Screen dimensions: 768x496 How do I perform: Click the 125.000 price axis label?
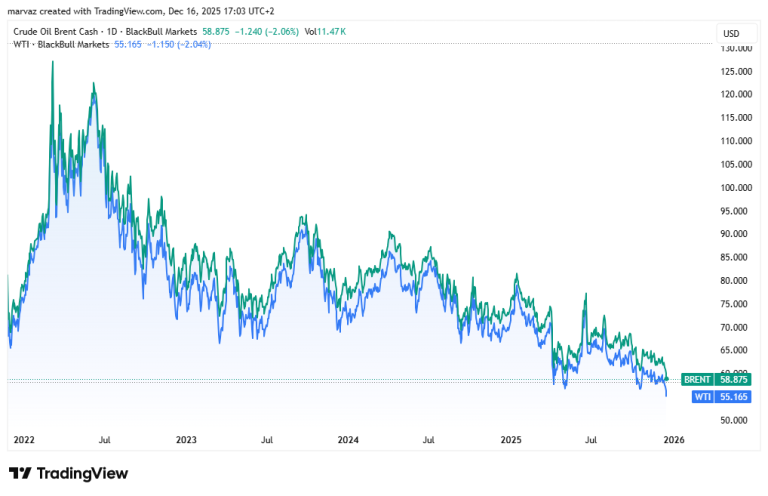(736, 71)
